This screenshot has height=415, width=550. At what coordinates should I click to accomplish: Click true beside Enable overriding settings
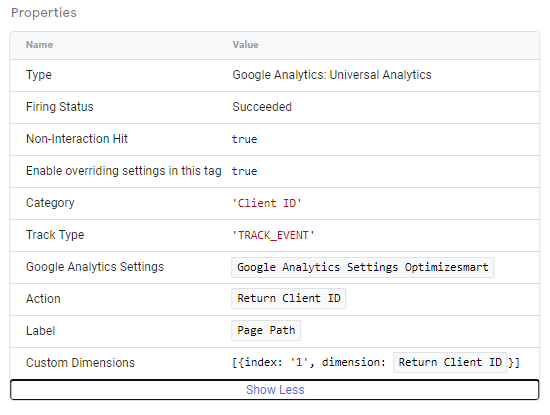[x=244, y=171]
